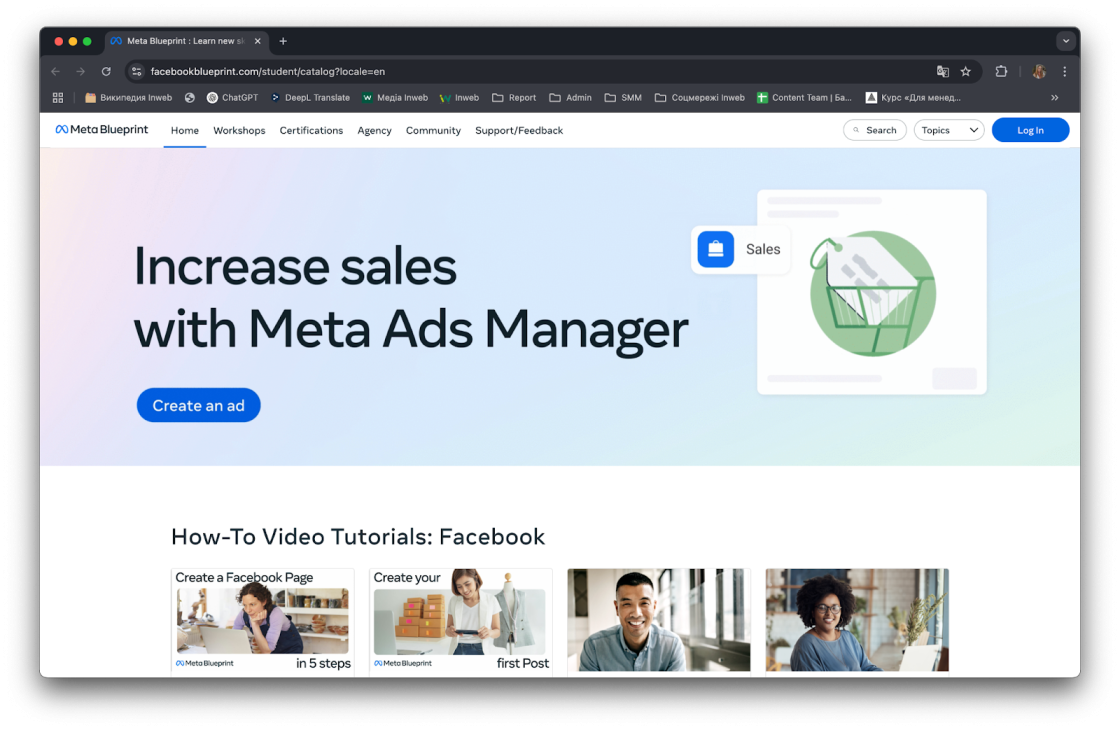
Task: Open the apps grid in bookmarks bar
Action: tap(58, 98)
